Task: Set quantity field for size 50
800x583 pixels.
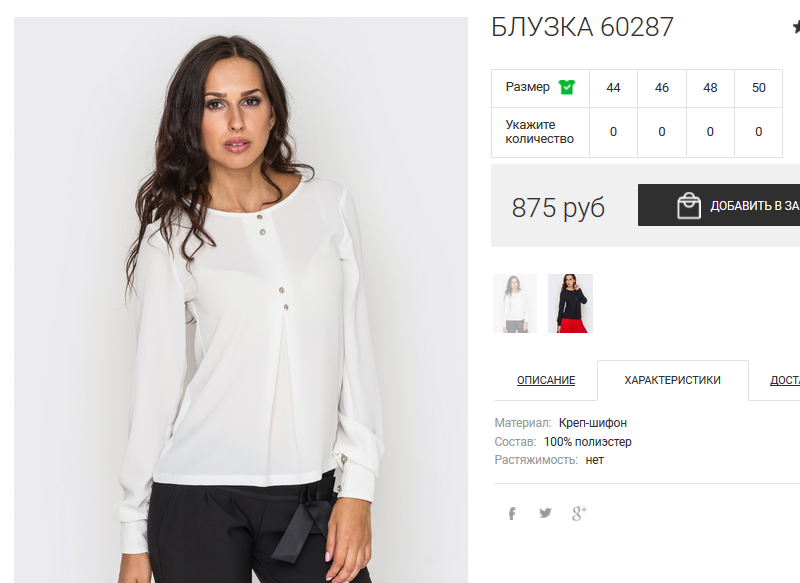Action: tap(759, 132)
